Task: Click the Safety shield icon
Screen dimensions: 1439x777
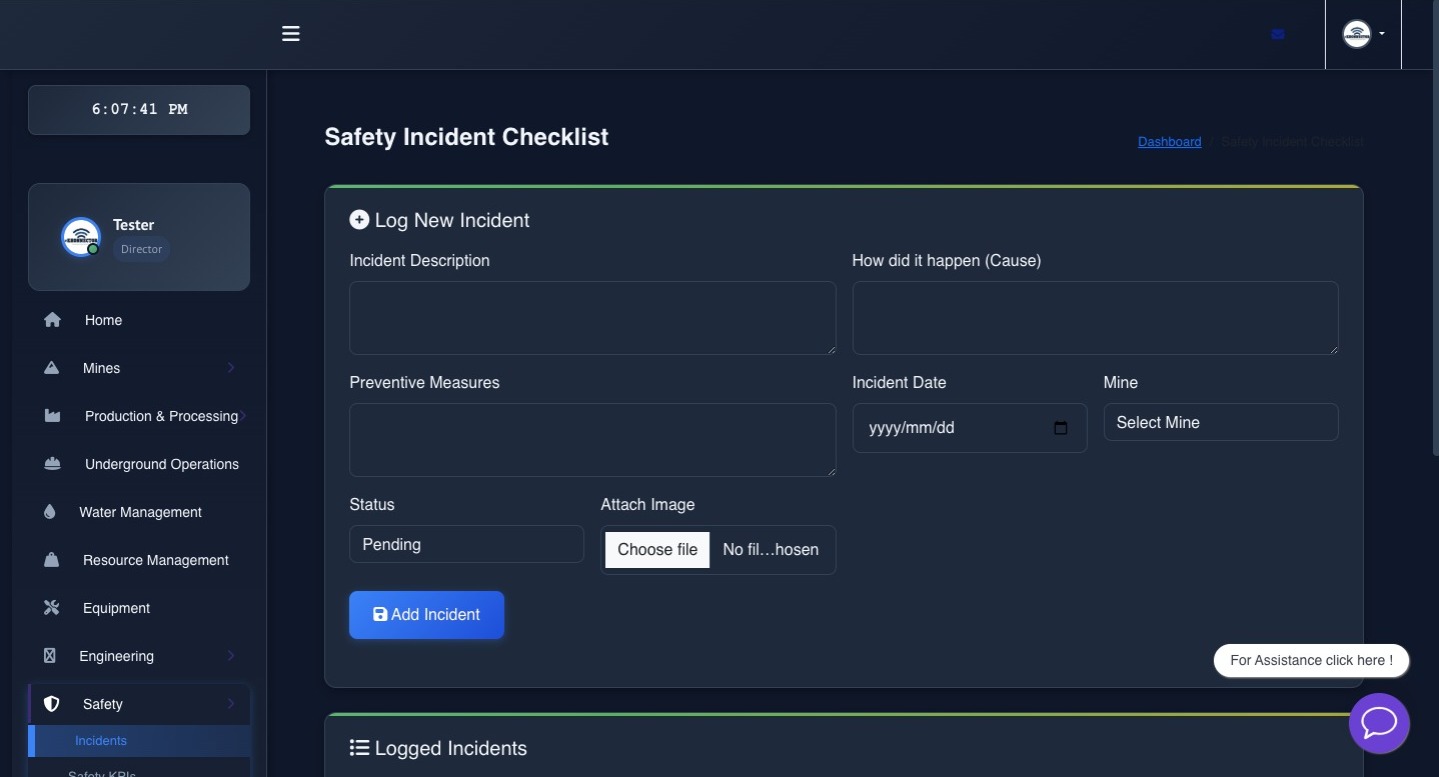Action: pos(52,703)
